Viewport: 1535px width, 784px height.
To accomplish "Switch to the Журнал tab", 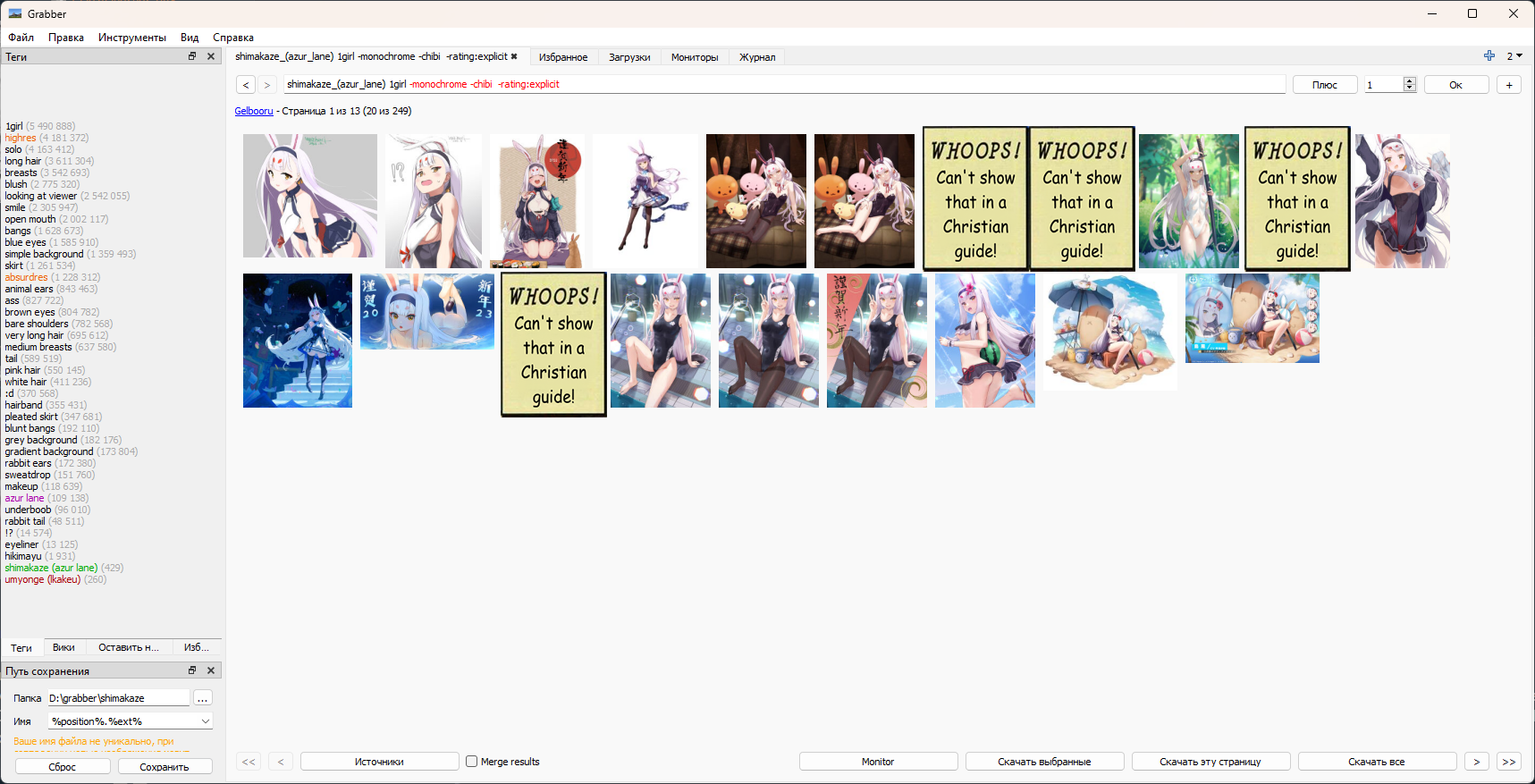I will [757, 57].
